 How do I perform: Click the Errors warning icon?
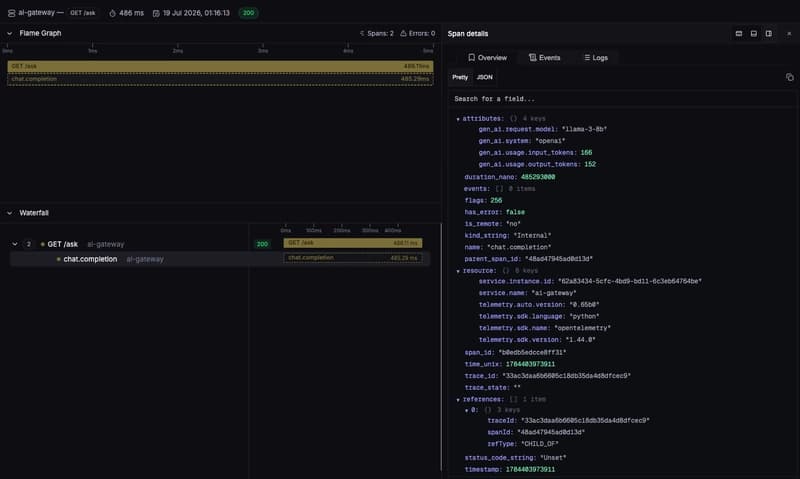(x=403, y=33)
